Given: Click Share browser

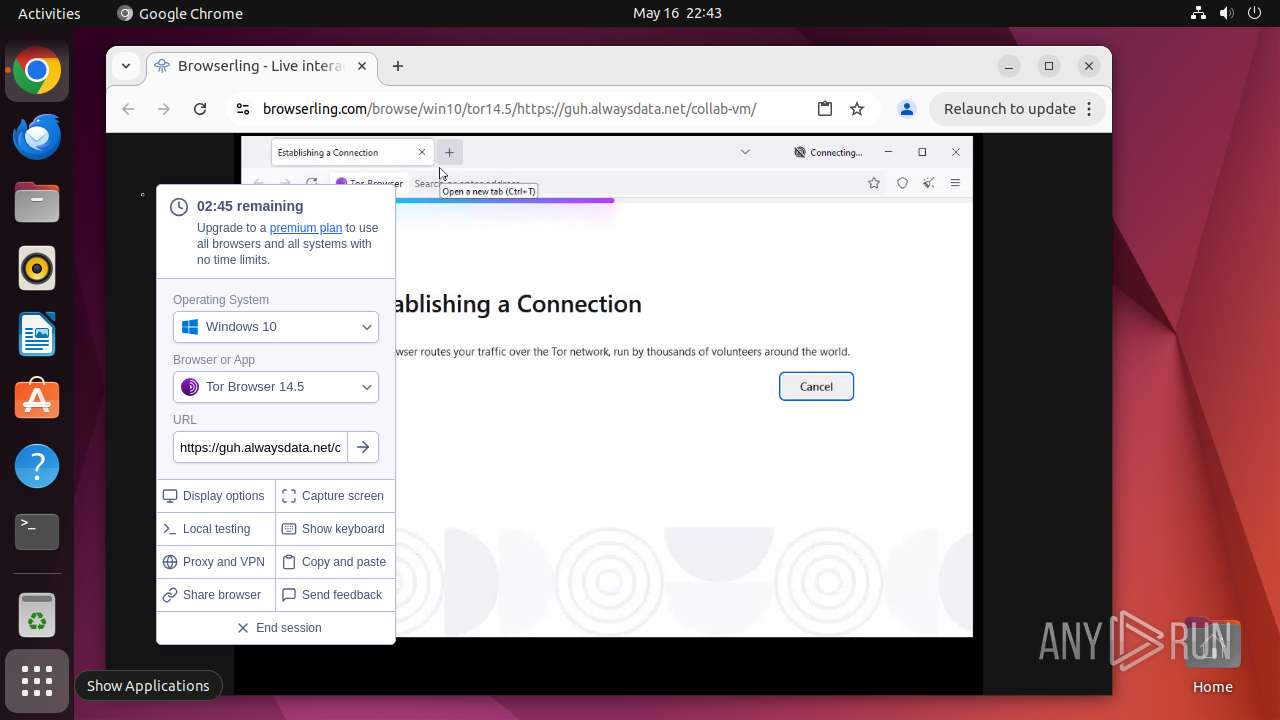Looking at the screenshot, I should pyautogui.click(x=215, y=595).
